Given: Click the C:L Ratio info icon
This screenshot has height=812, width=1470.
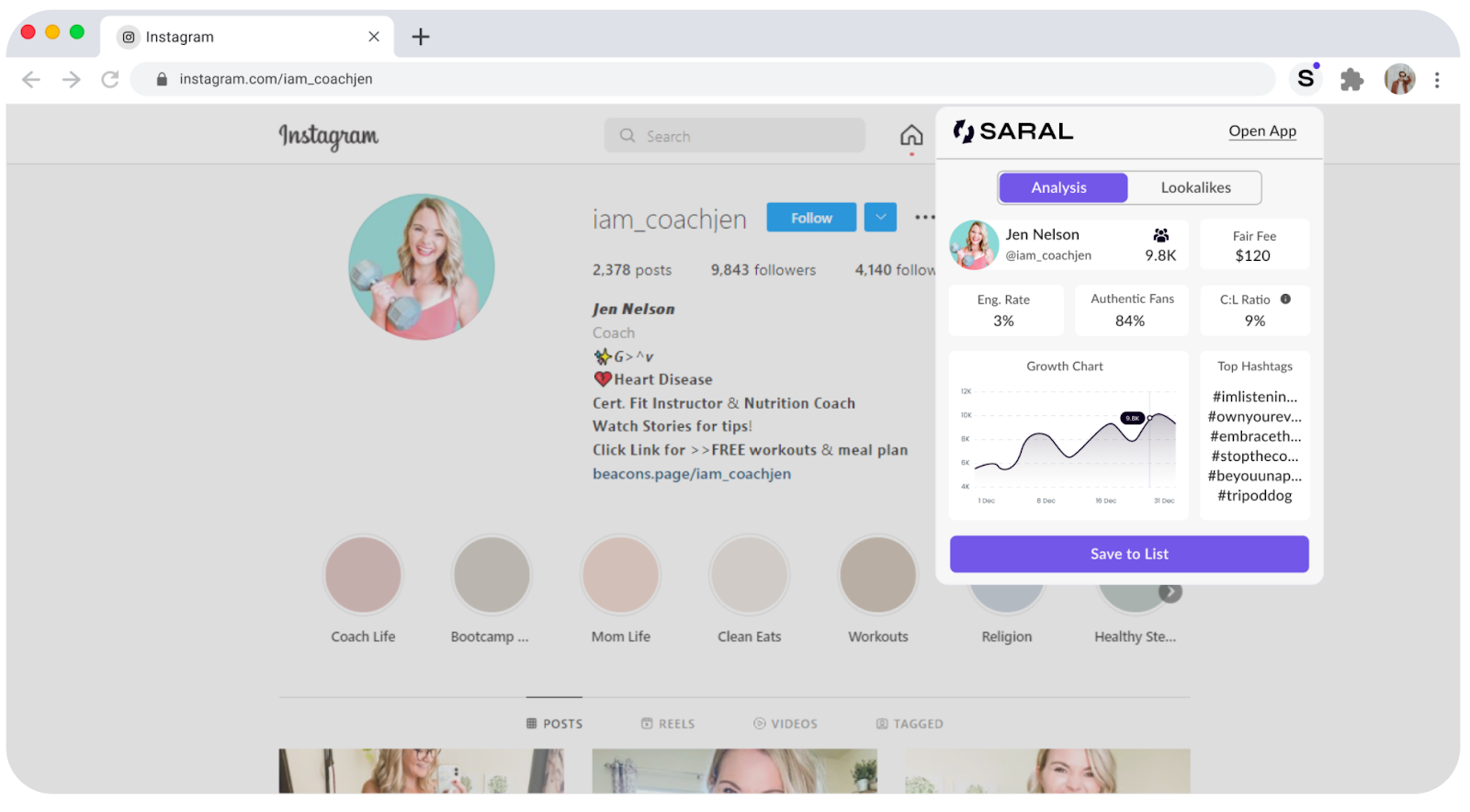Looking at the screenshot, I should click(1285, 299).
